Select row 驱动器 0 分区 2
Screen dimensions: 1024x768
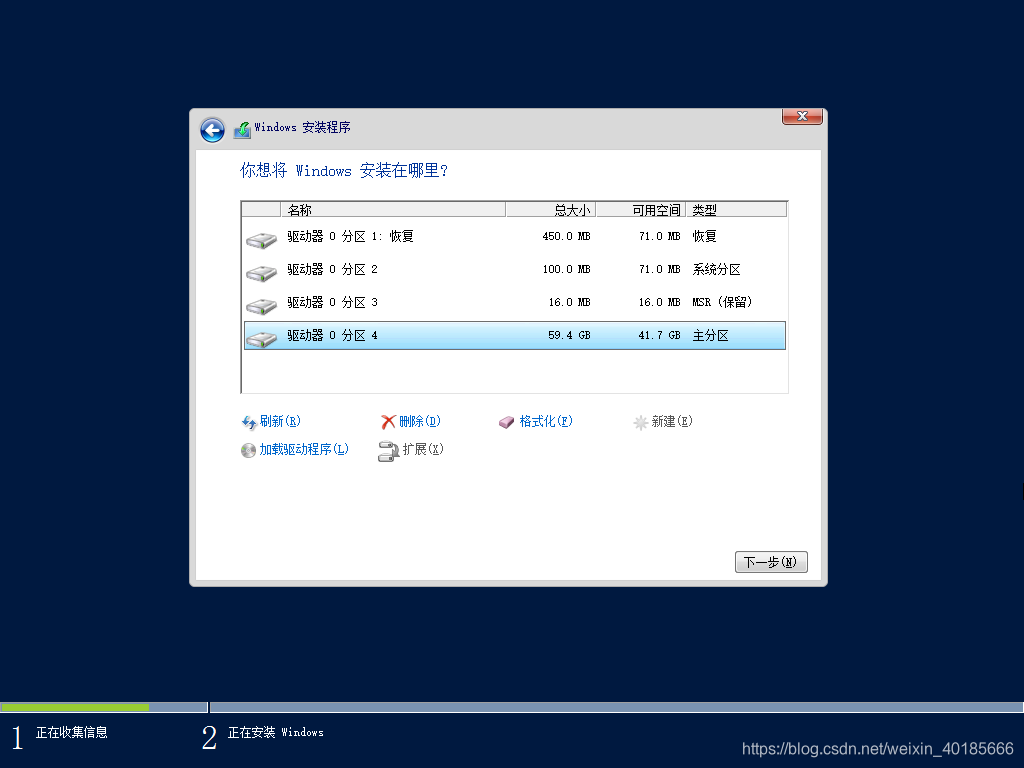515,270
